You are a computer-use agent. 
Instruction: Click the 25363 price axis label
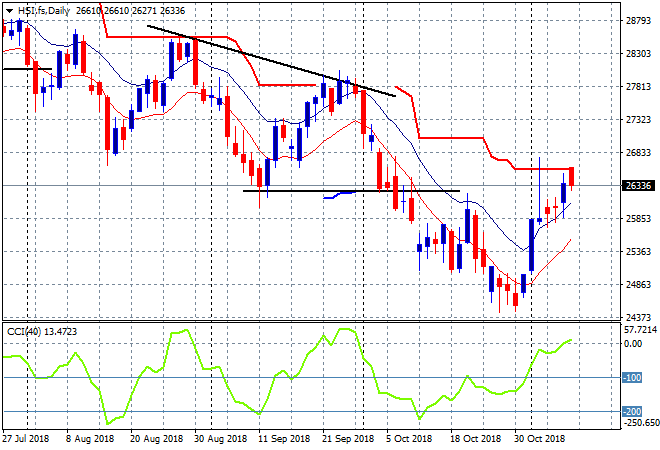[x=639, y=252]
